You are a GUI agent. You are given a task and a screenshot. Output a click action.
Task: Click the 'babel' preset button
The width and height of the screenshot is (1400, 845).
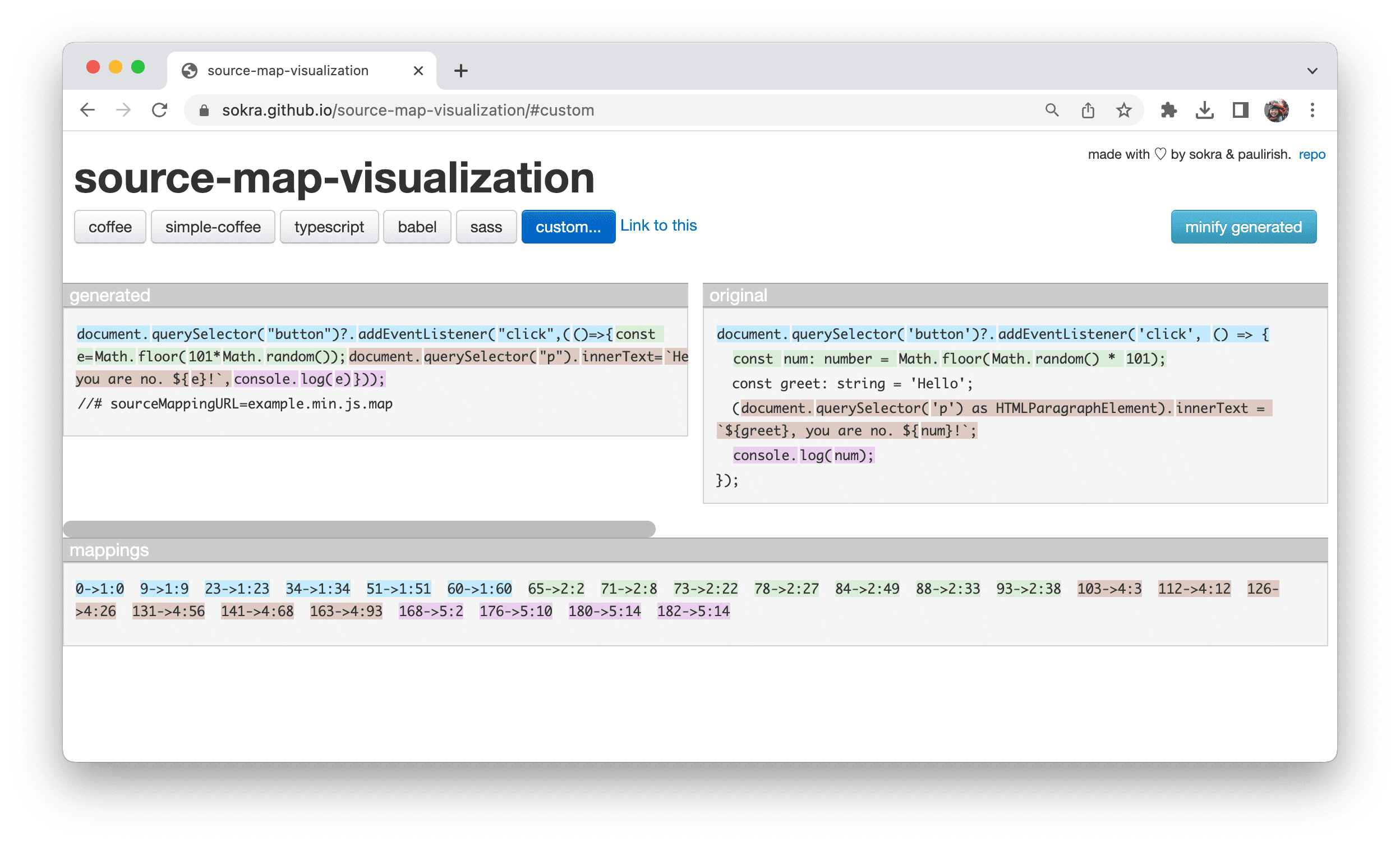(416, 226)
